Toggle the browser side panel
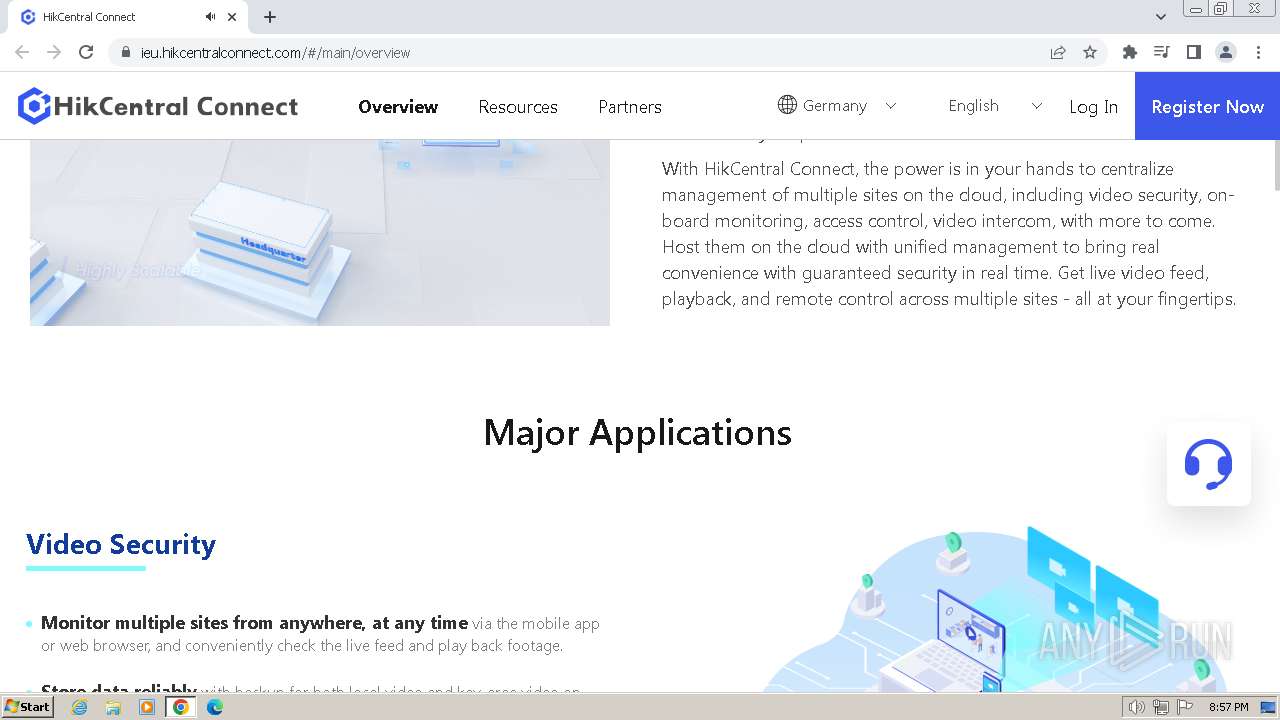Image resolution: width=1280 pixels, height=720 pixels. point(1194,52)
